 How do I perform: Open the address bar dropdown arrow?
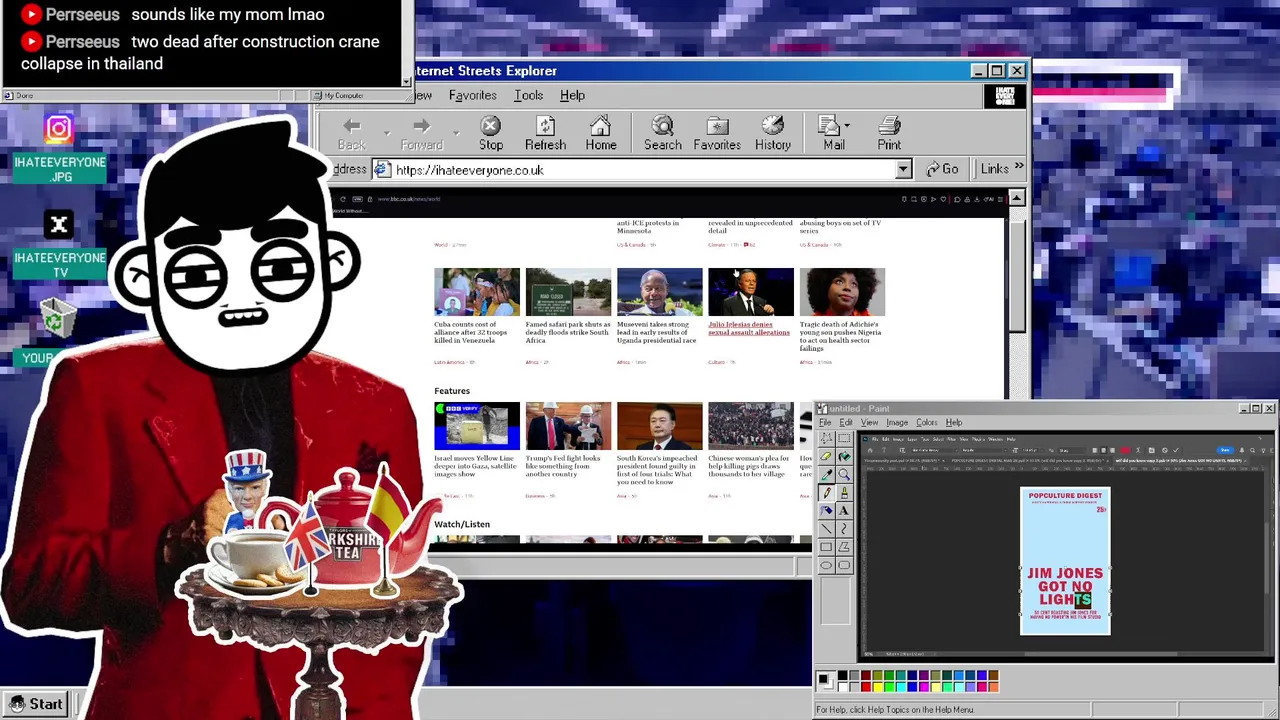point(903,169)
